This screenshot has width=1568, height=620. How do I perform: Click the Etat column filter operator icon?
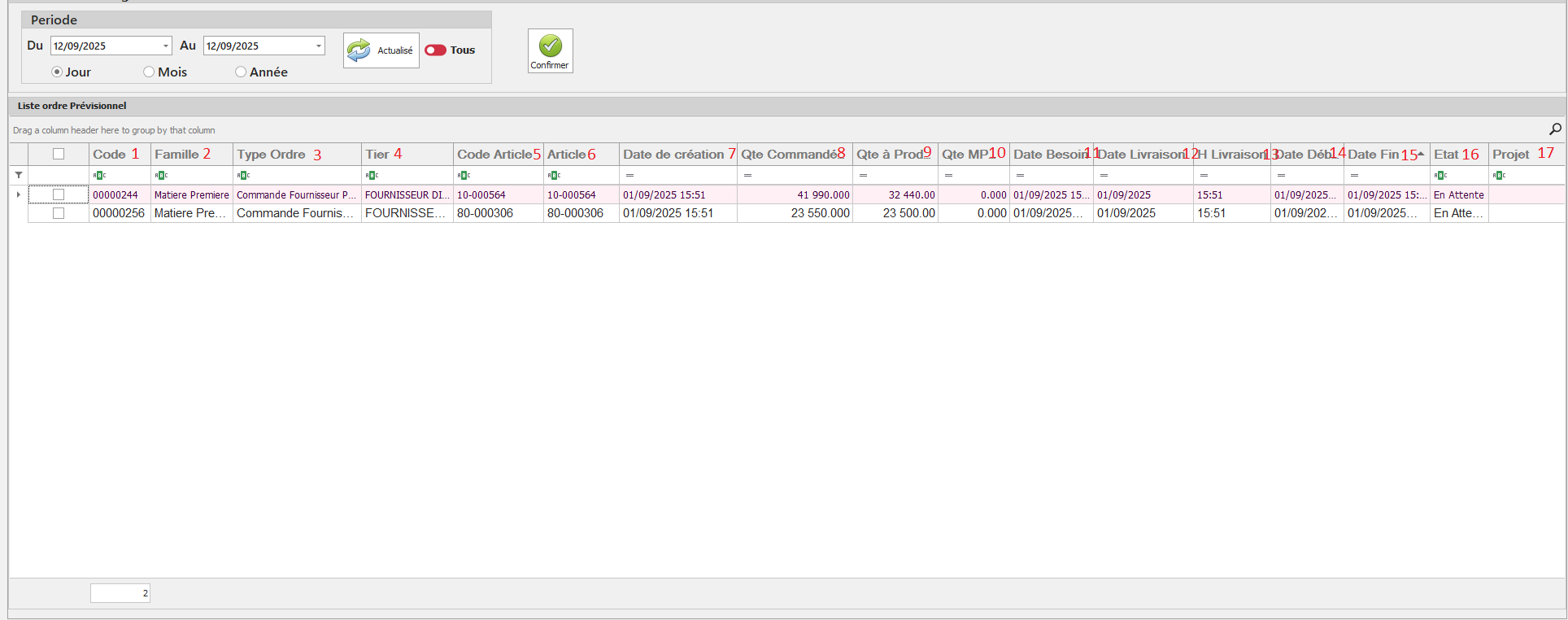[1440, 176]
